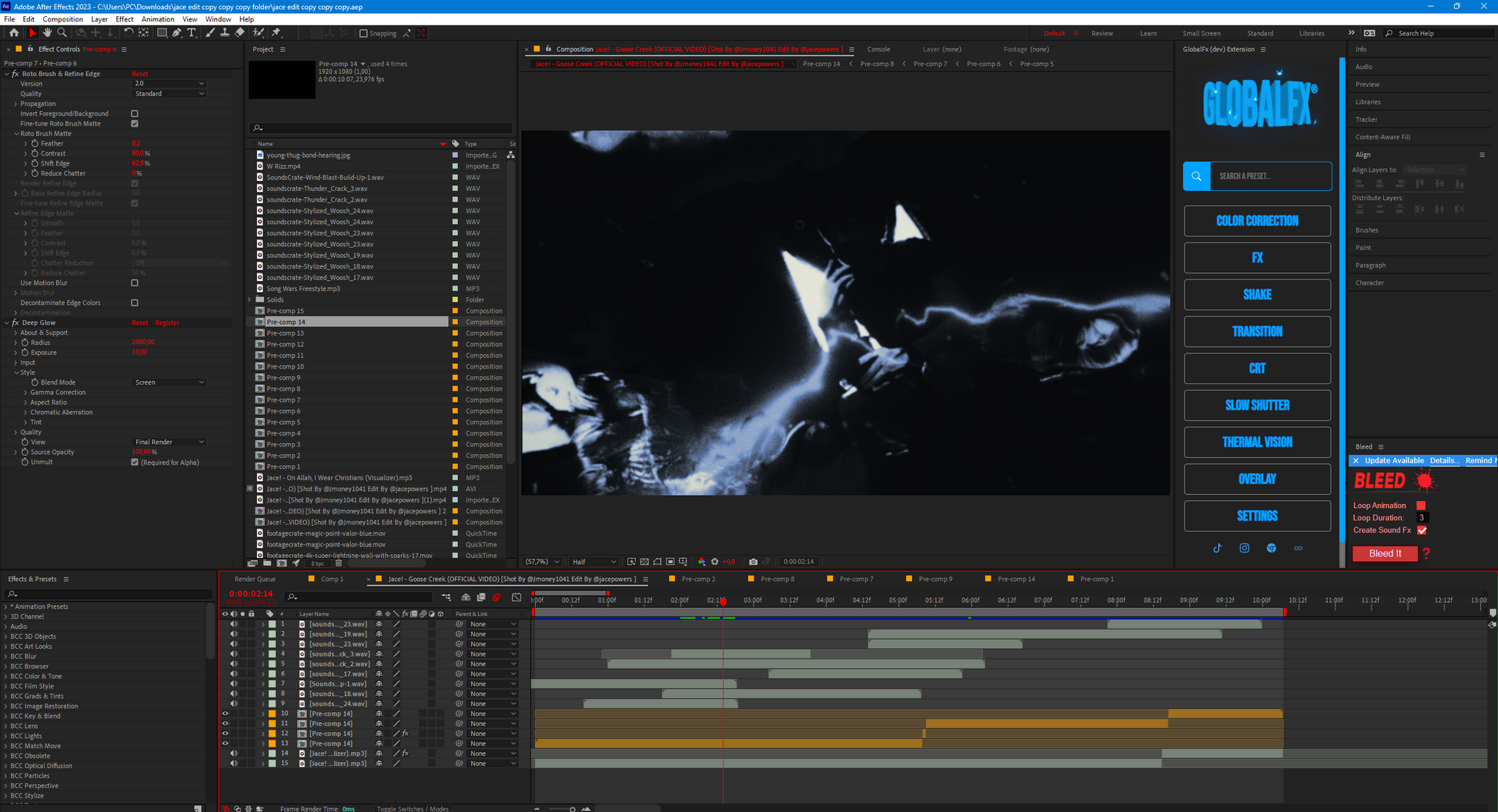Hide layer 10 Pre-comp 14 eye

[225, 713]
